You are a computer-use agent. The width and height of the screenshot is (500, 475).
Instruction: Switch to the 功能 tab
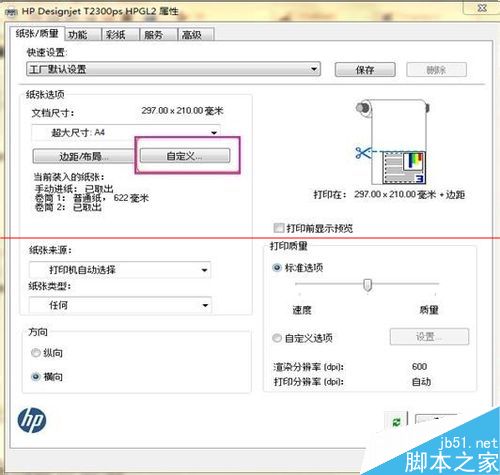[x=83, y=35]
